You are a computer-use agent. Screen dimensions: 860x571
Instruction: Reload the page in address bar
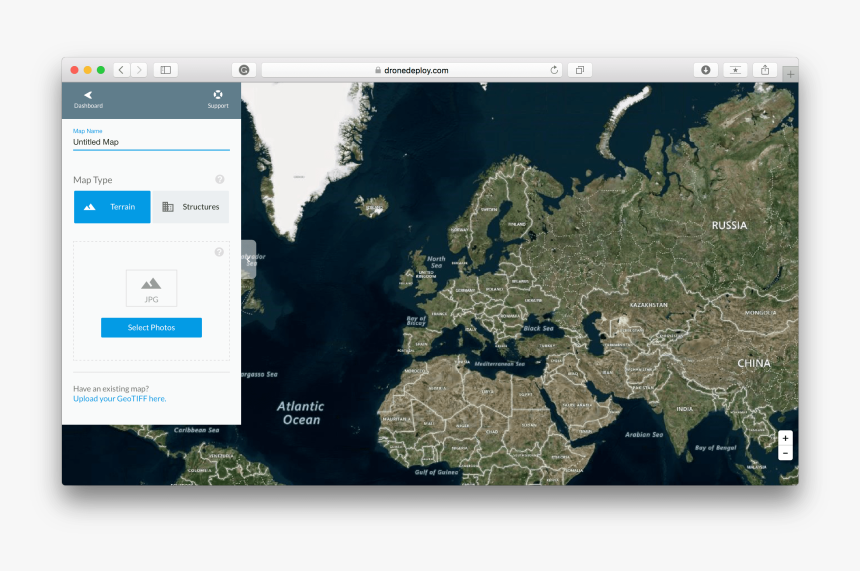[x=554, y=70]
